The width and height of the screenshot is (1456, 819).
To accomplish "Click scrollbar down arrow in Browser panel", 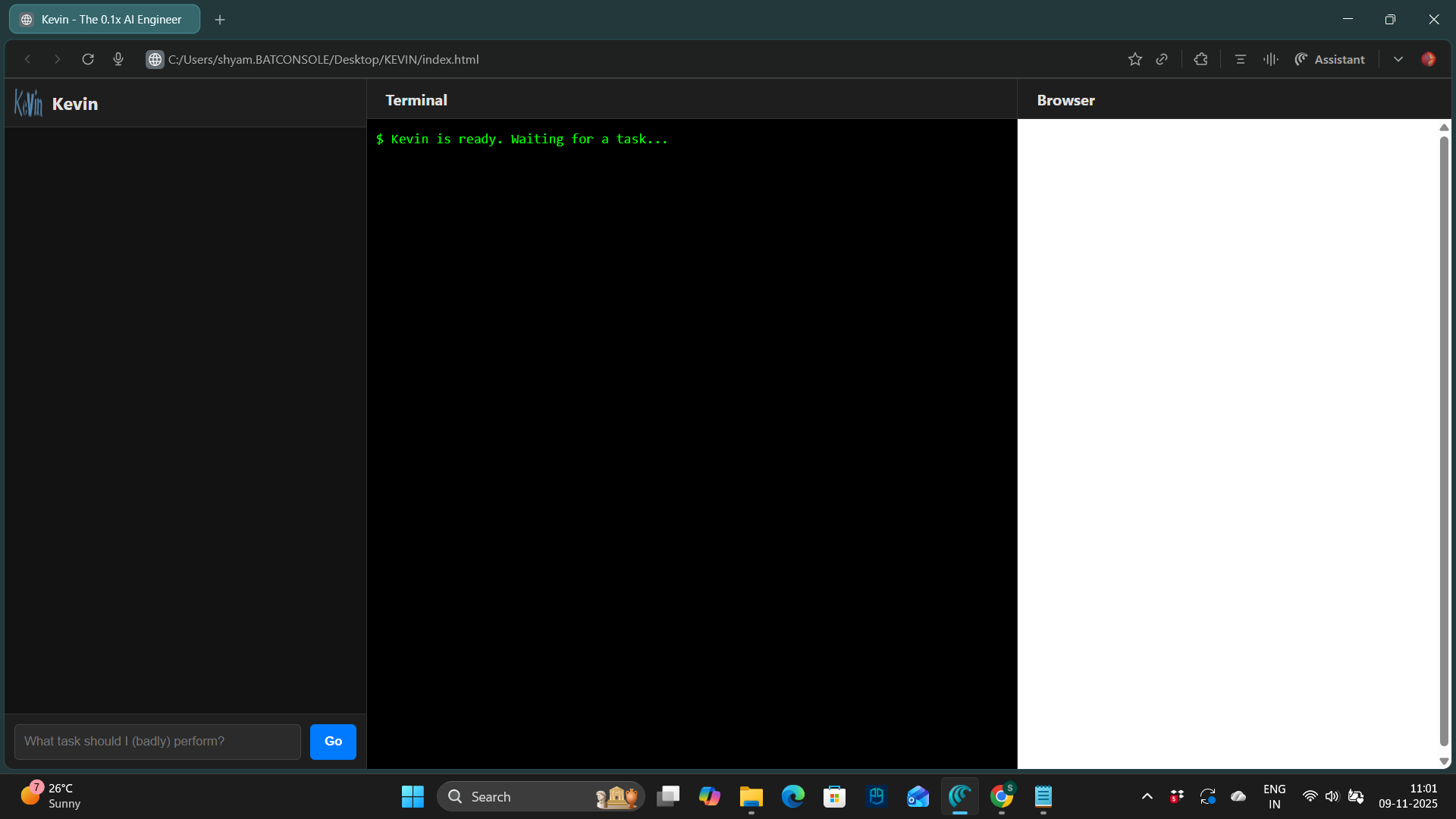I will 1444,761.
